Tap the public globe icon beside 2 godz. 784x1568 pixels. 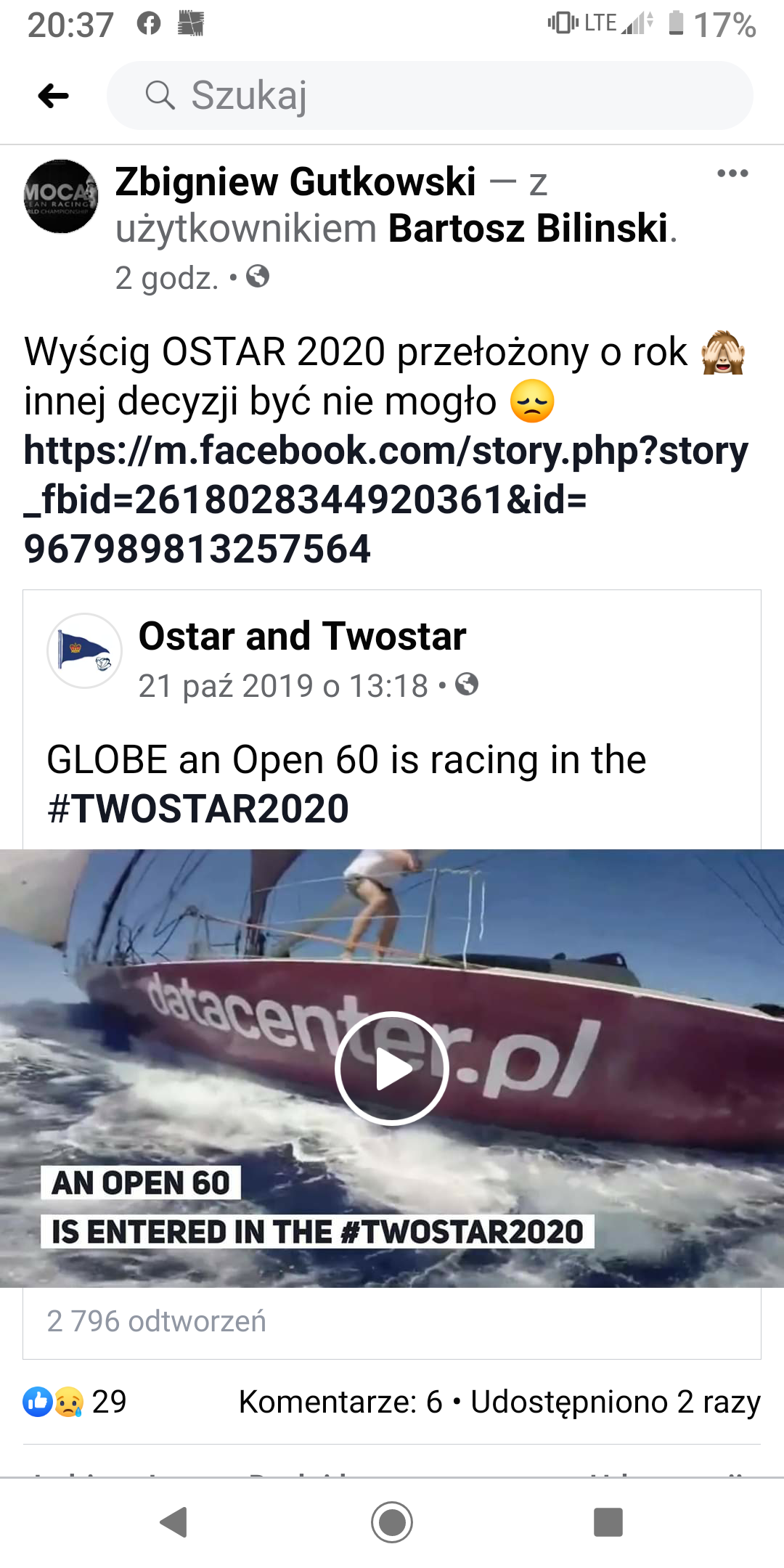(258, 277)
